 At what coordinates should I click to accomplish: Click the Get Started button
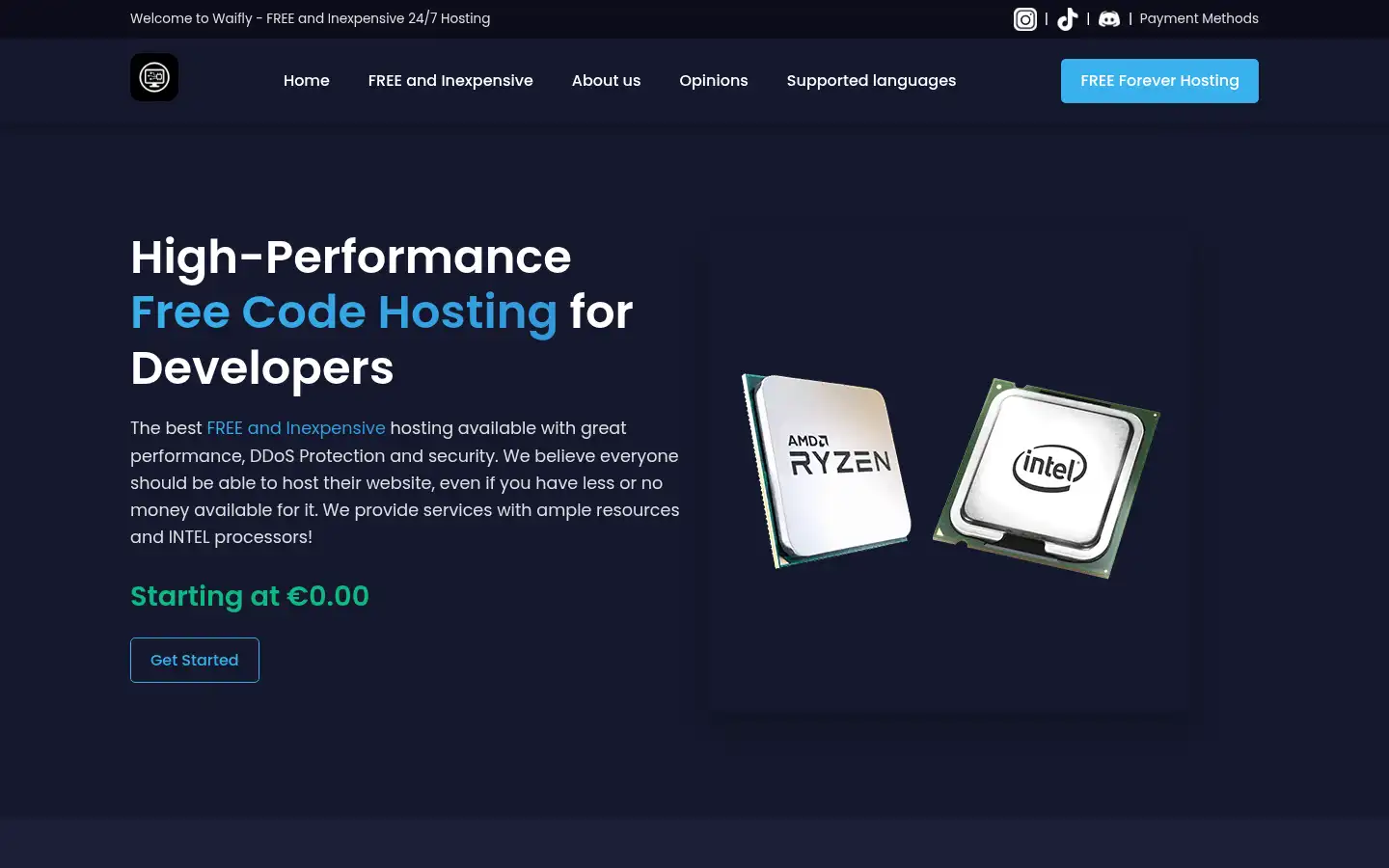(195, 660)
